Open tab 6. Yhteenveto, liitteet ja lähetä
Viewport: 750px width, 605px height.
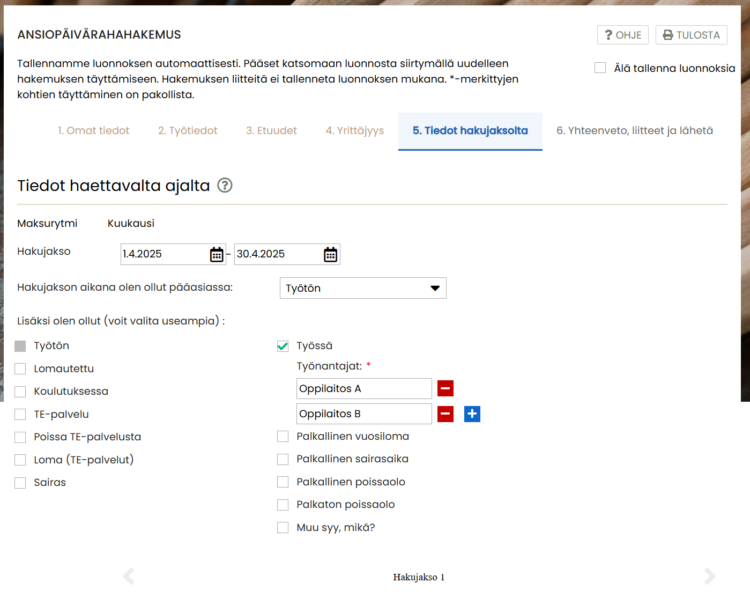point(634,131)
